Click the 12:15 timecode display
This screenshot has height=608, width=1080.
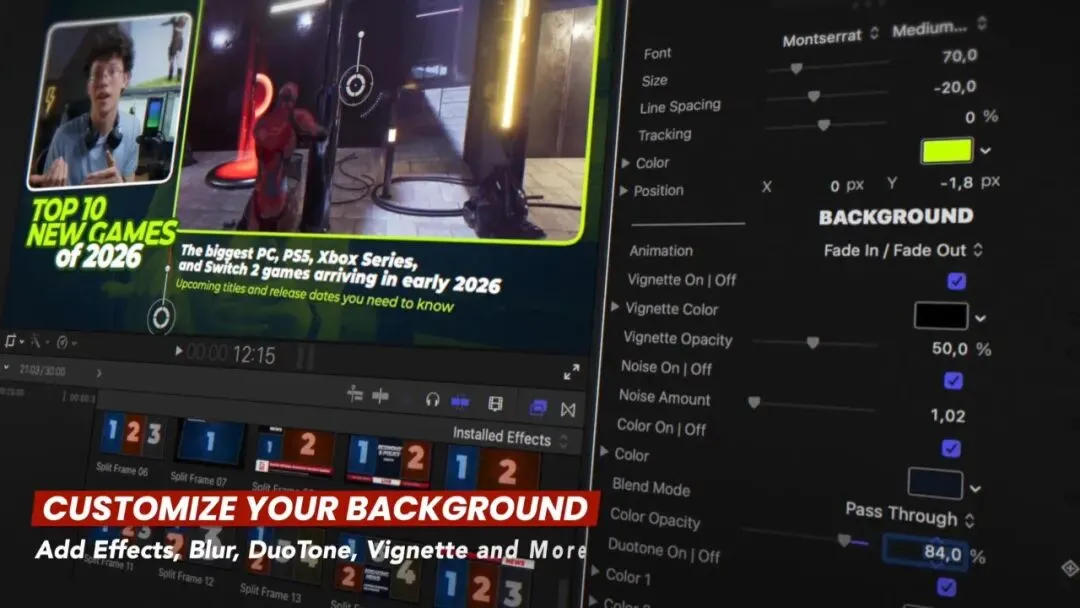[253, 355]
